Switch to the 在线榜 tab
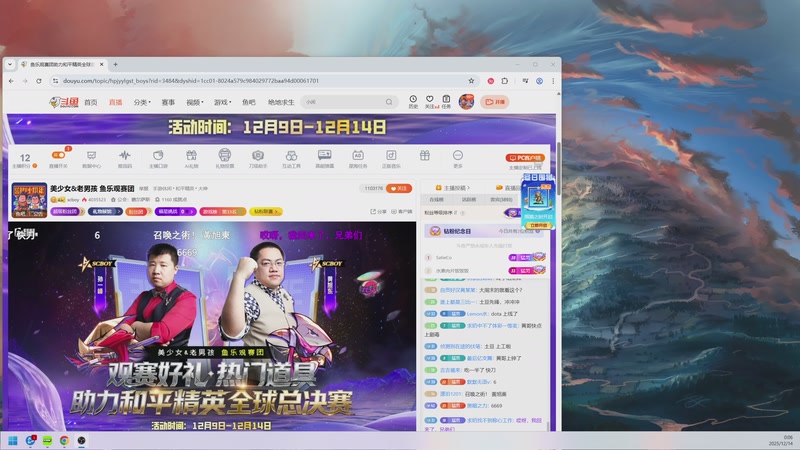The height and width of the screenshot is (450, 800). coord(436,199)
